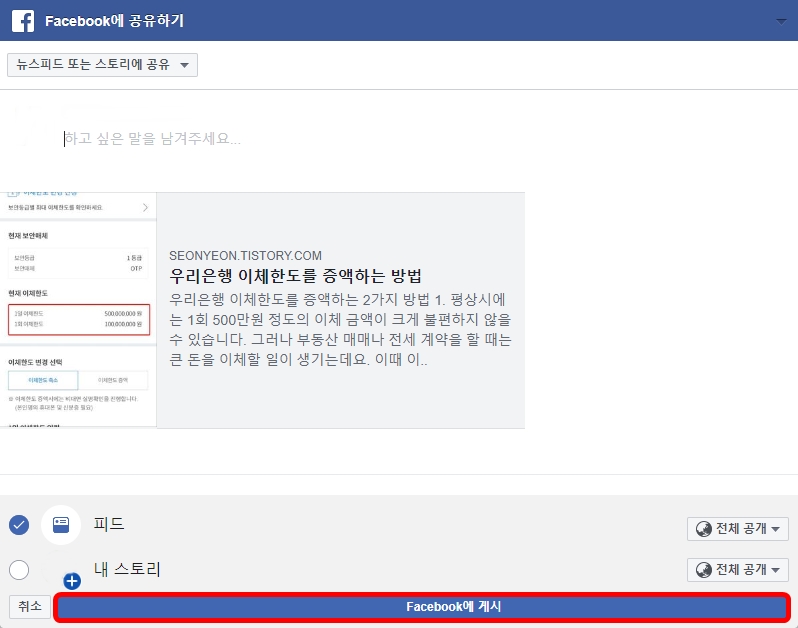Click the SEONYEON.TISTORY.COM source text
This screenshot has height=628, width=798.
point(245,255)
